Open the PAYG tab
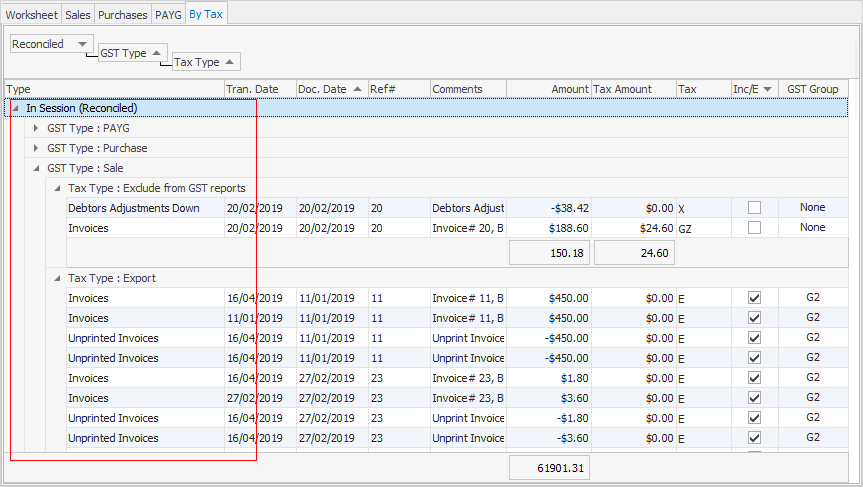Screen dimensions: 863x487 [x=168, y=14]
